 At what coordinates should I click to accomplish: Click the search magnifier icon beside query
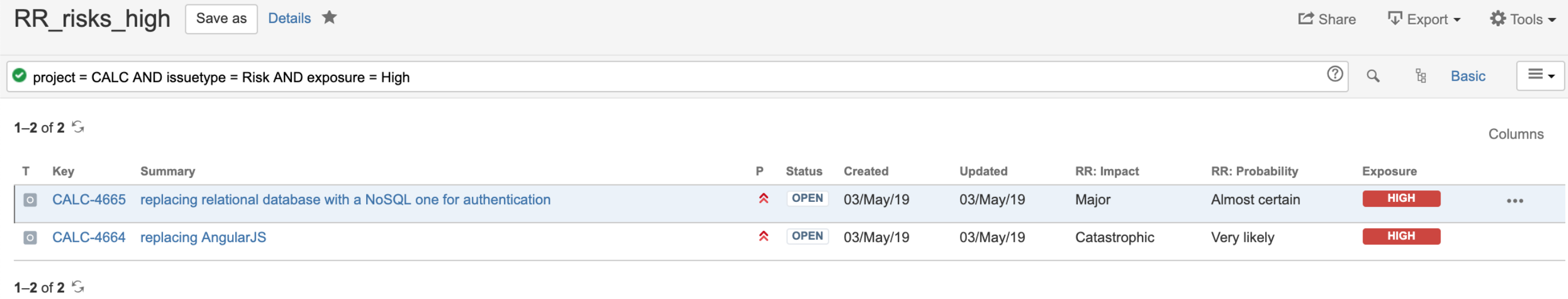[1372, 76]
